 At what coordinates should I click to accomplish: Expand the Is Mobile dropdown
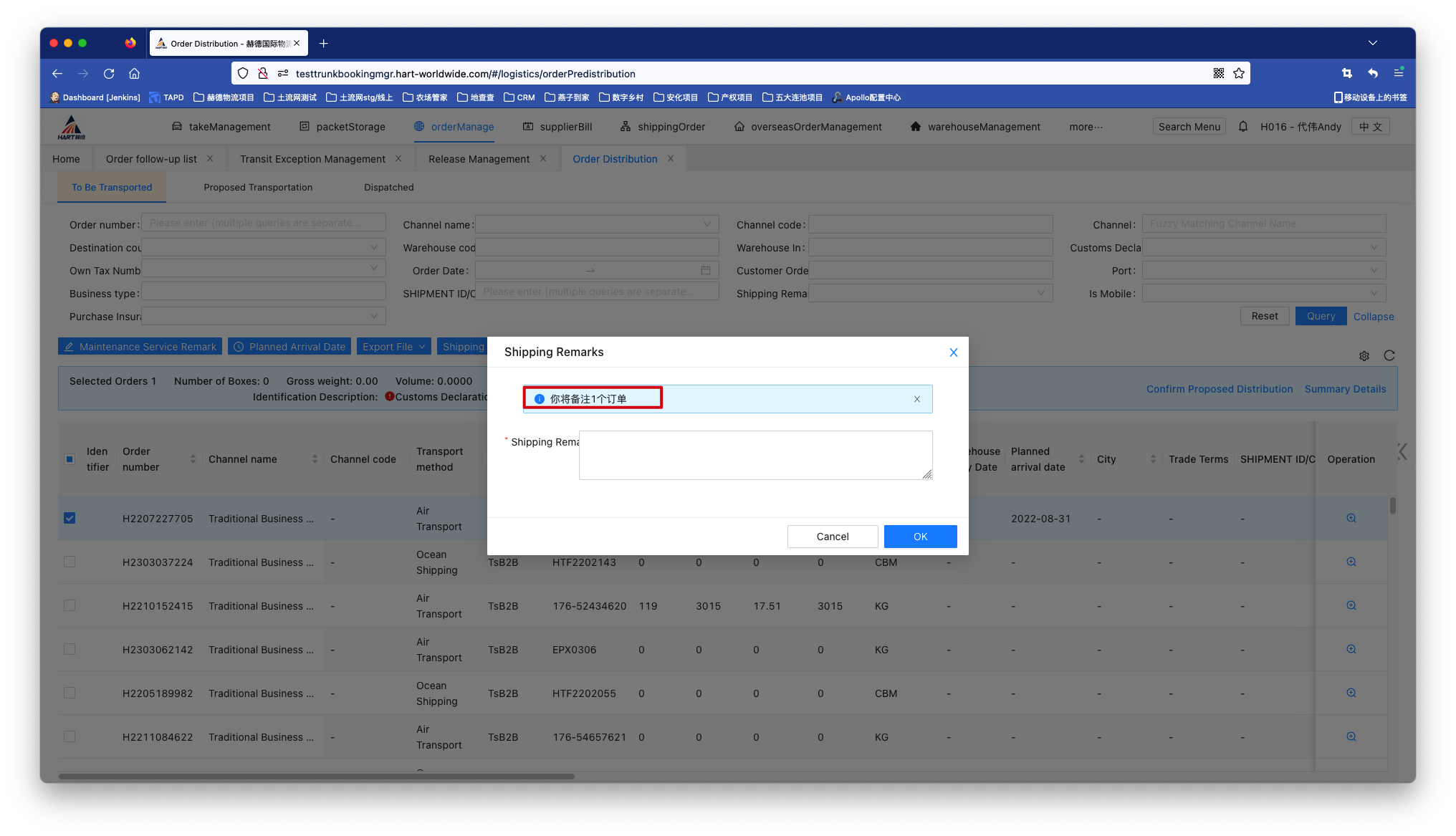[x=1263, y=293]
